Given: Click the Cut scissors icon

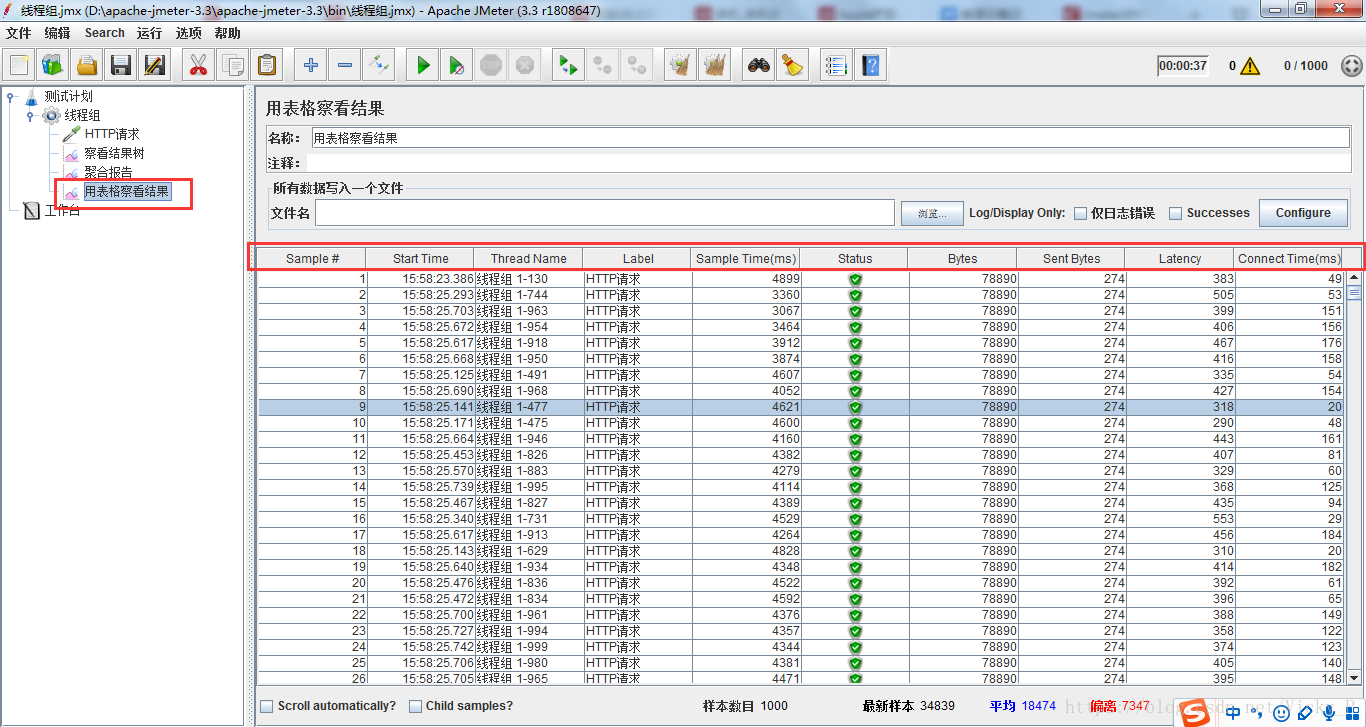Looking at the screenshot, I should [198, 66].
